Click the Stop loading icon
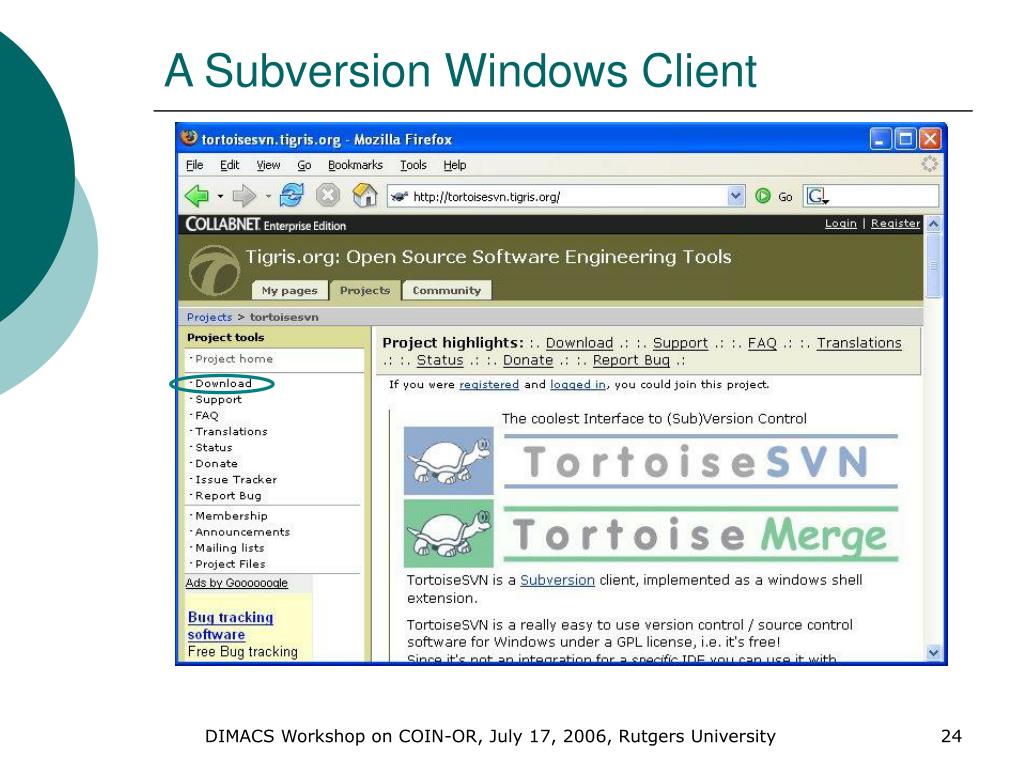This screenshot has width=1024, height=768. 328,195
